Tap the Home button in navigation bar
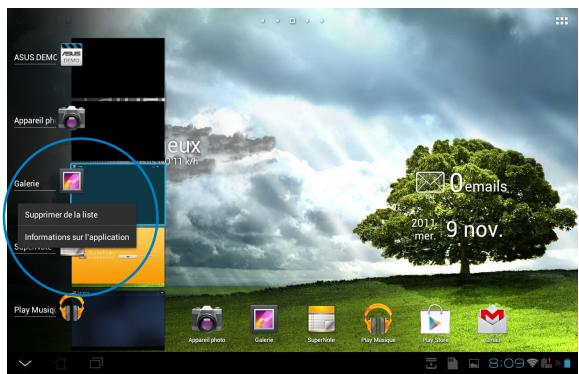The width and height of the screenshot is (579, 374). click(61, 363)
